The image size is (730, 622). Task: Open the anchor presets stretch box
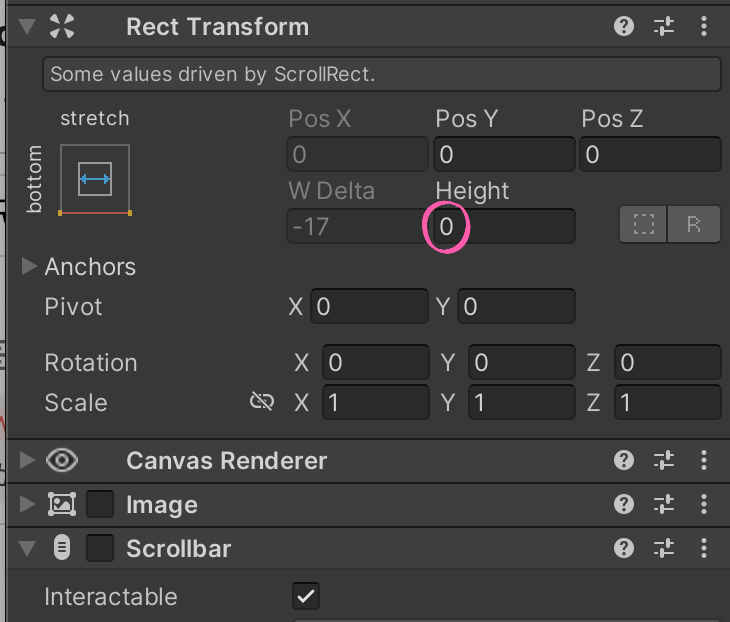coord(95,179)
